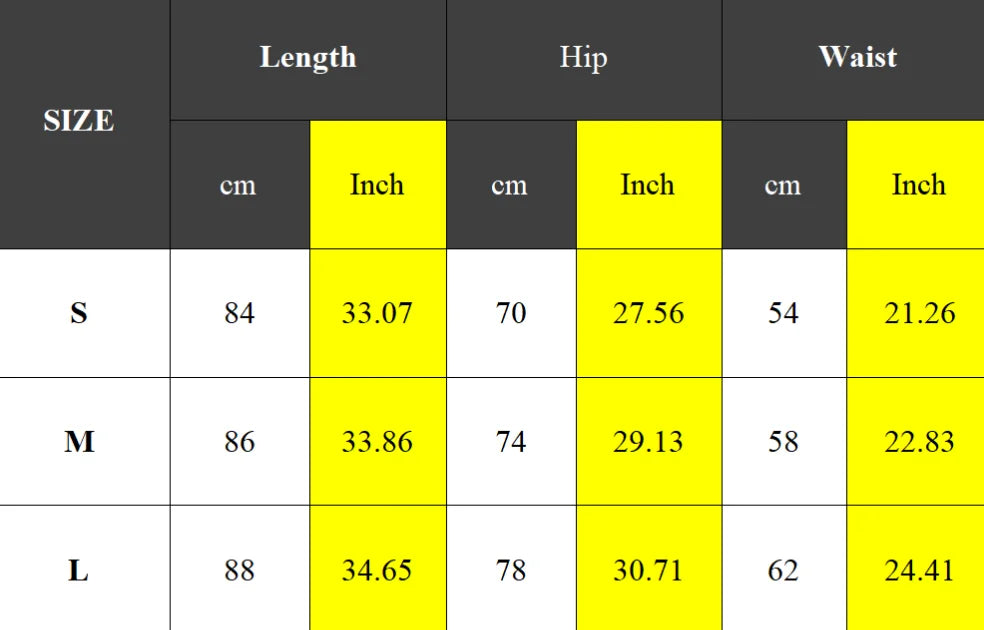Select the cm subheader under Hip

510,185
